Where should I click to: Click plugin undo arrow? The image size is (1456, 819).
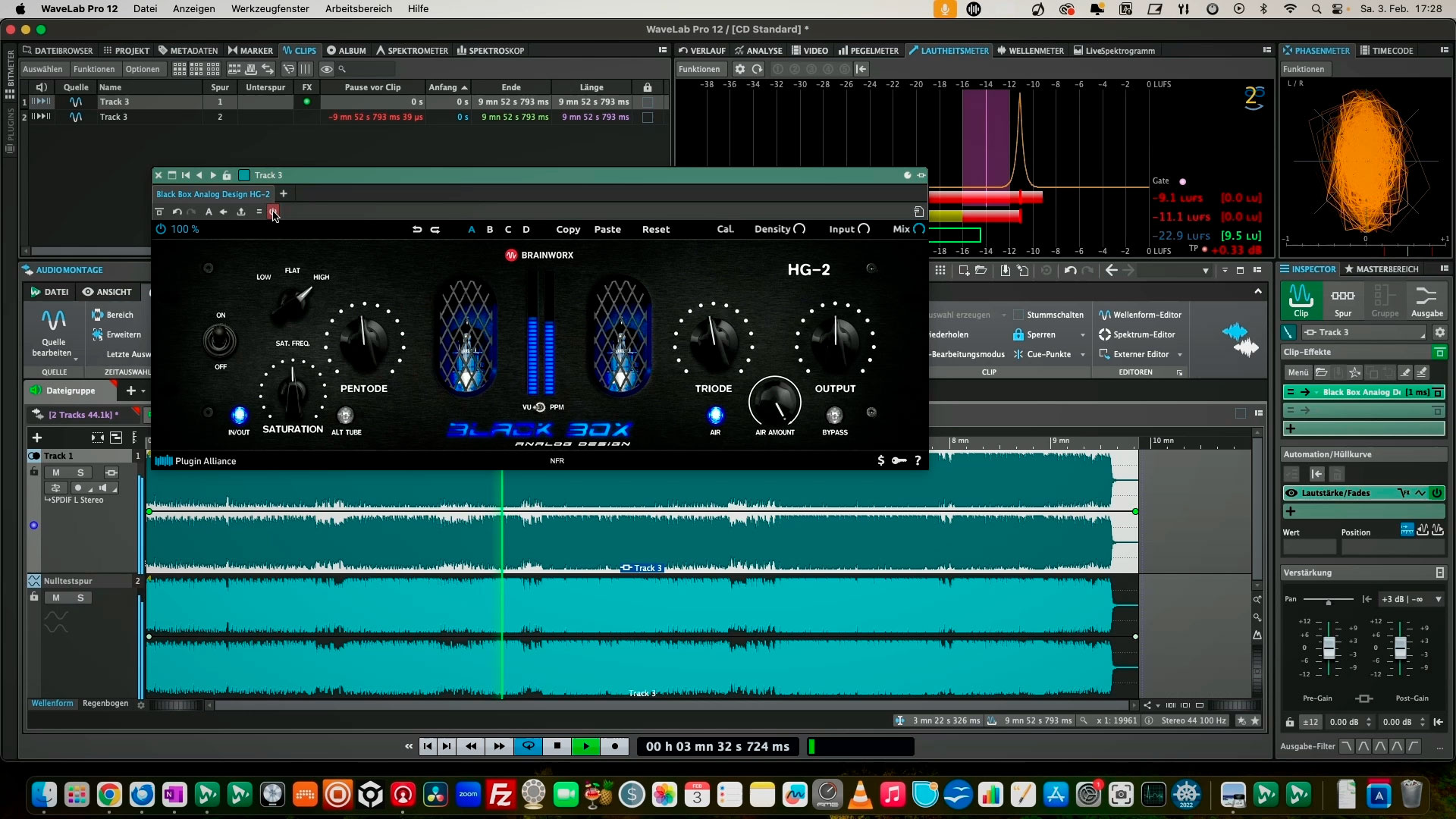pyautogui.click(x=416, y=229)
